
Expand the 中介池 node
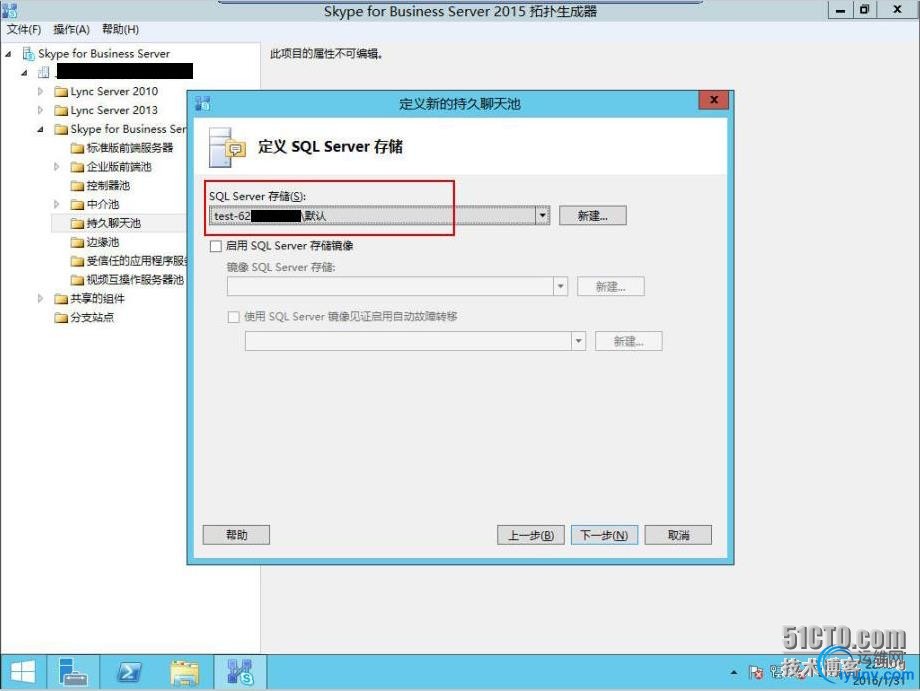57,204
